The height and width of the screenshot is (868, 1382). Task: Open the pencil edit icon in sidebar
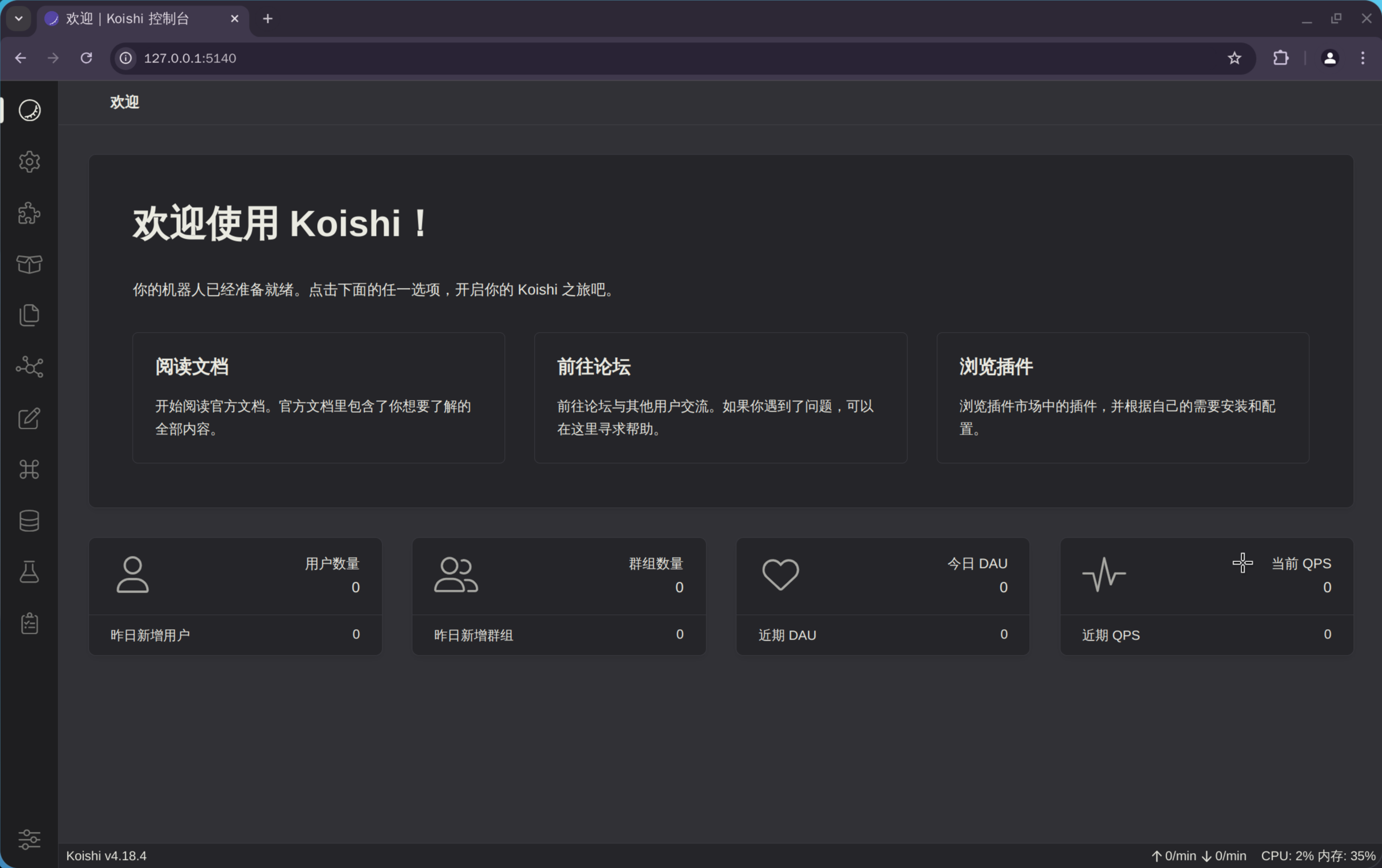pos(29,419)
